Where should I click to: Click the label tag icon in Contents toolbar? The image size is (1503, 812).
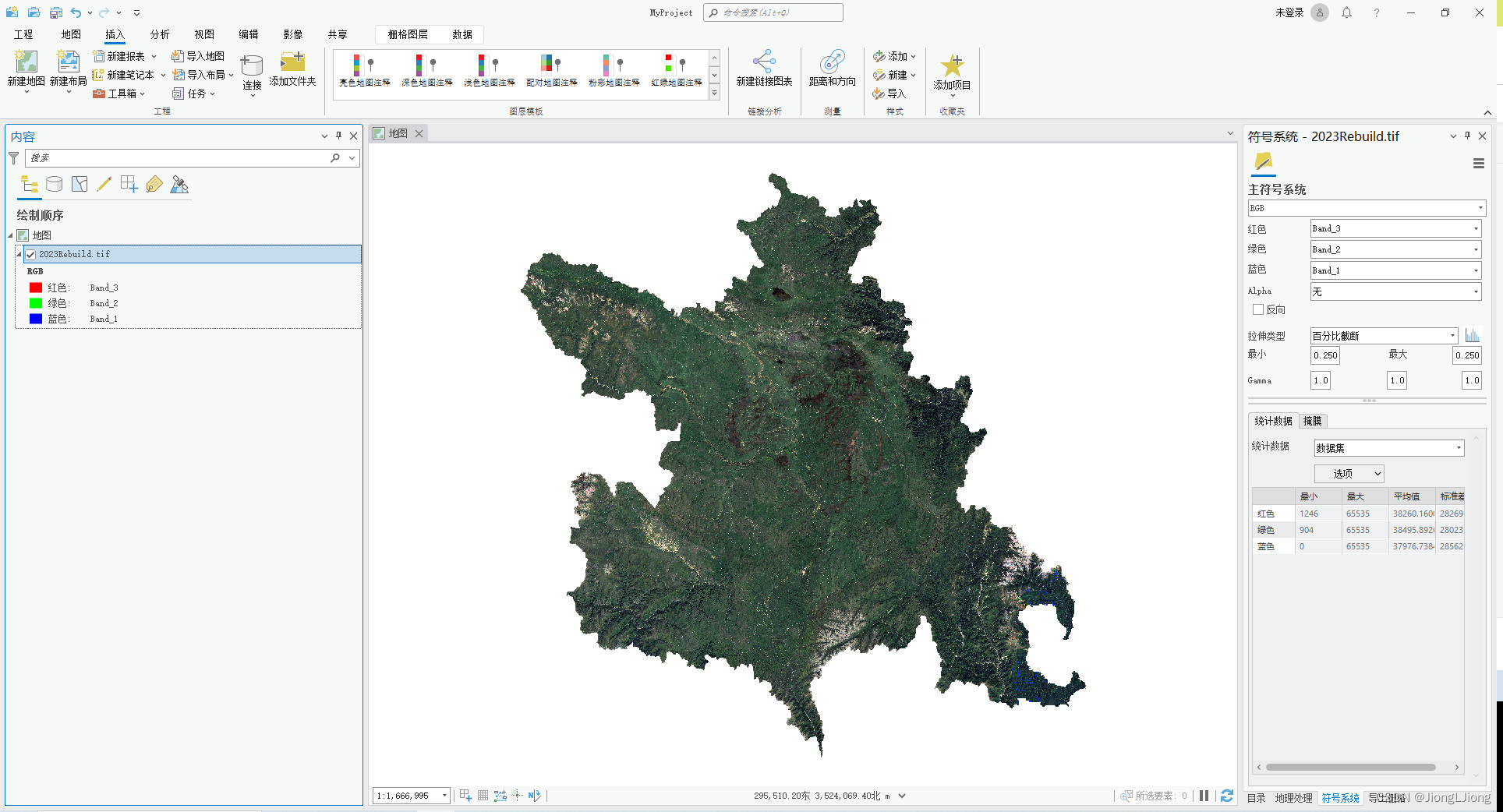coord(154,184)
